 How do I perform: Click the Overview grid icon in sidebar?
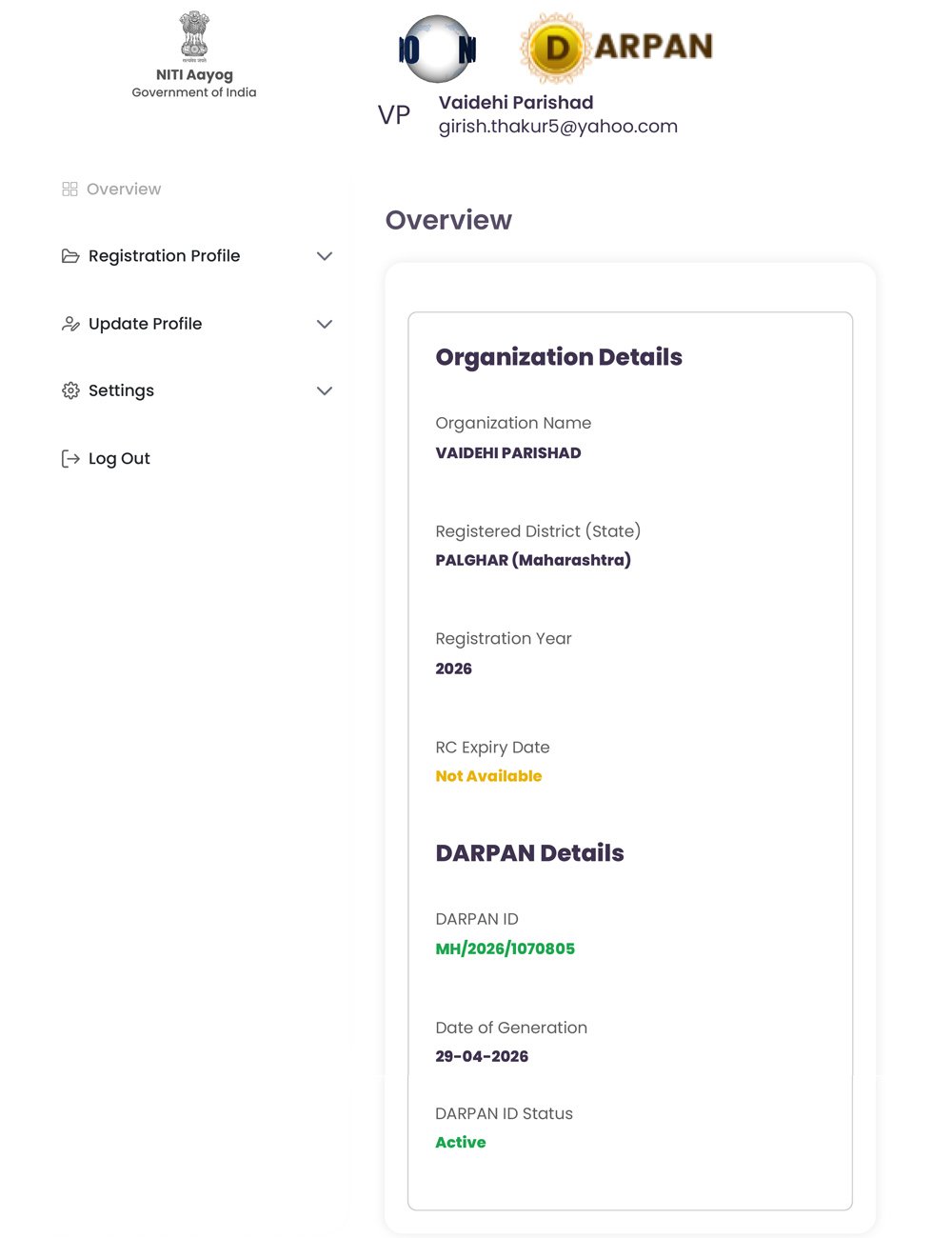click(x=69, y=190)
